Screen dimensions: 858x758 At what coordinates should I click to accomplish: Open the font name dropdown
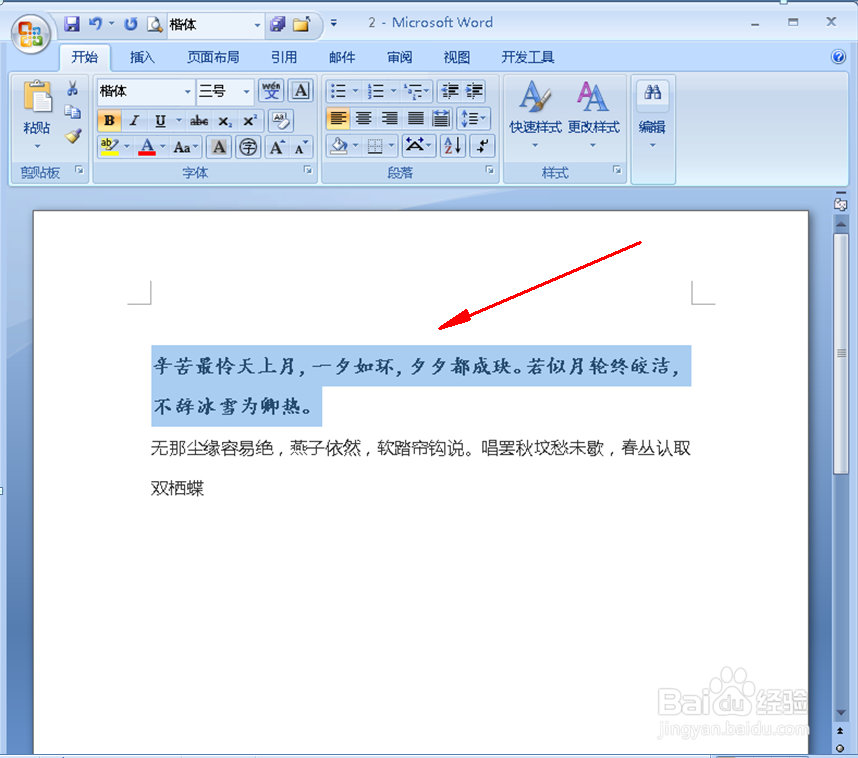(188, 91)
